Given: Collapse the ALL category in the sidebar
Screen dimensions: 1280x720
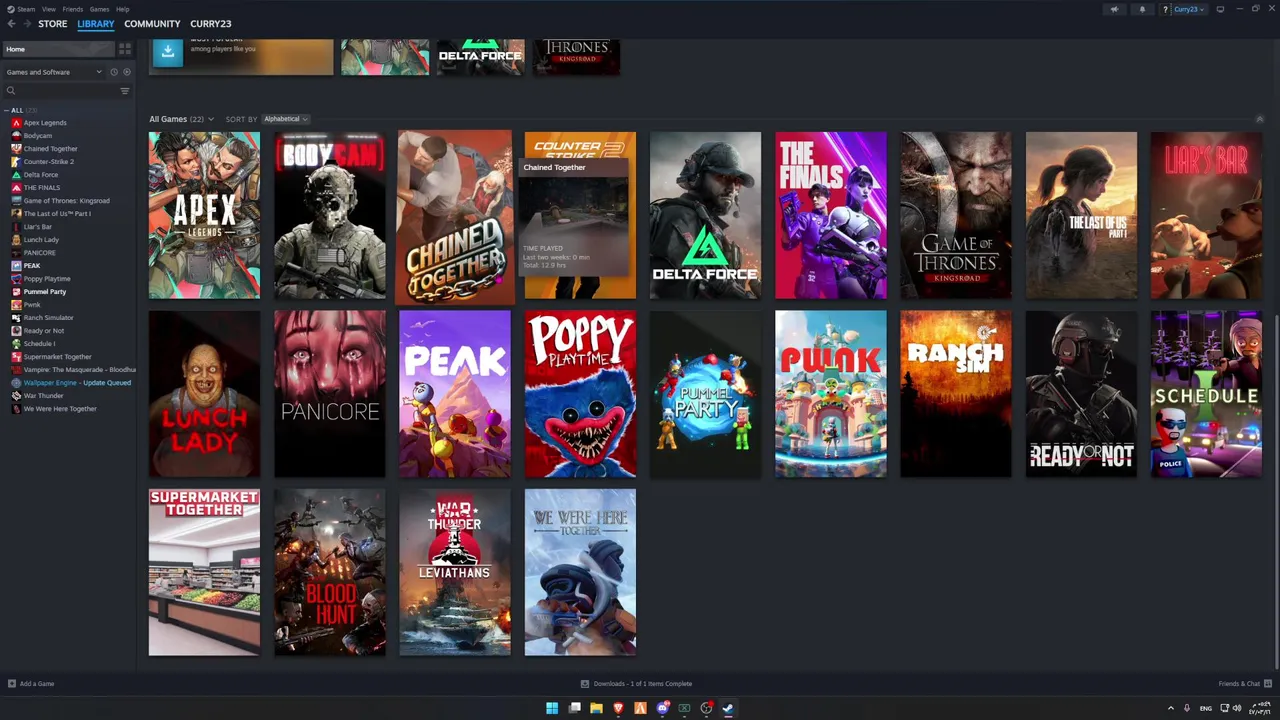Looking at the screenshot, I should point(6,110).
